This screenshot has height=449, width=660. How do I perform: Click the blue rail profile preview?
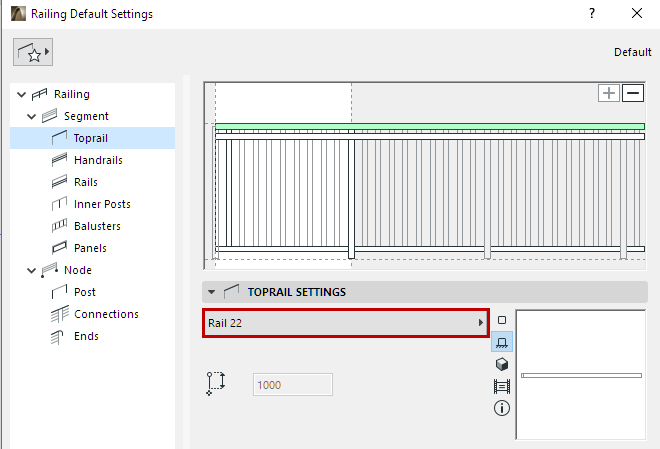tap(581, 375)
